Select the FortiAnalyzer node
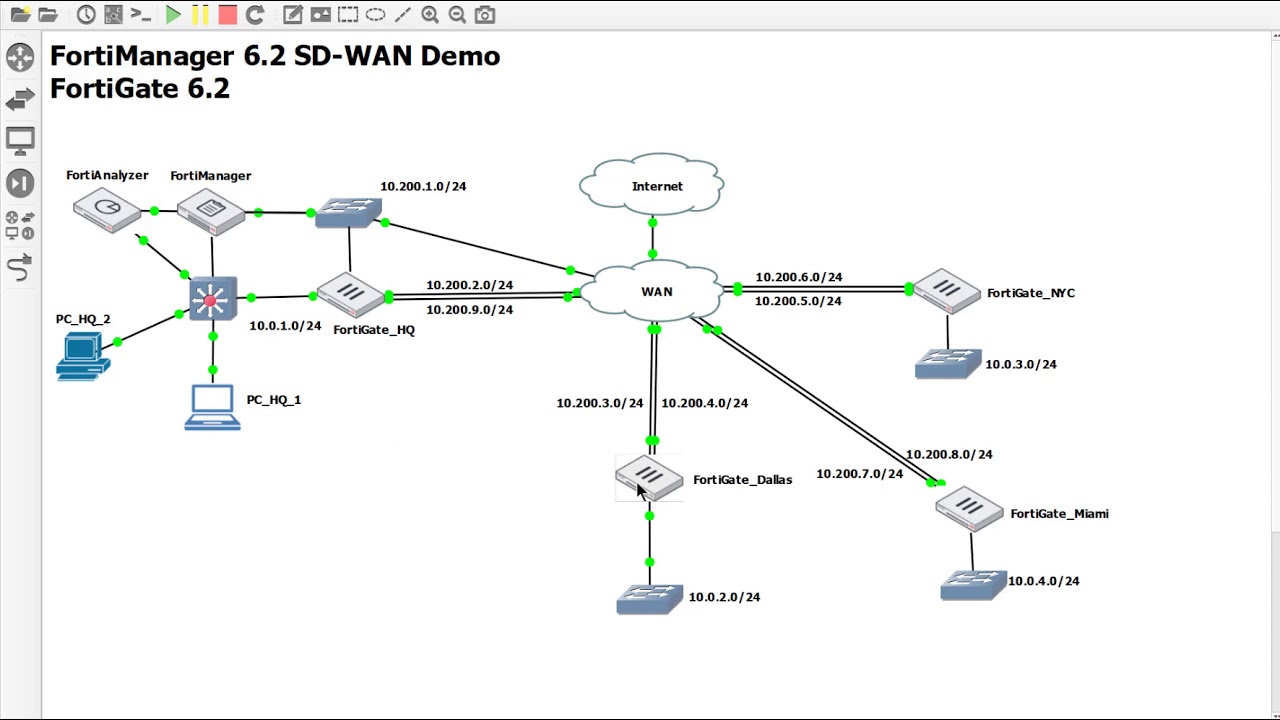The width and height of the screenshot is (1280, 720). 108,211
